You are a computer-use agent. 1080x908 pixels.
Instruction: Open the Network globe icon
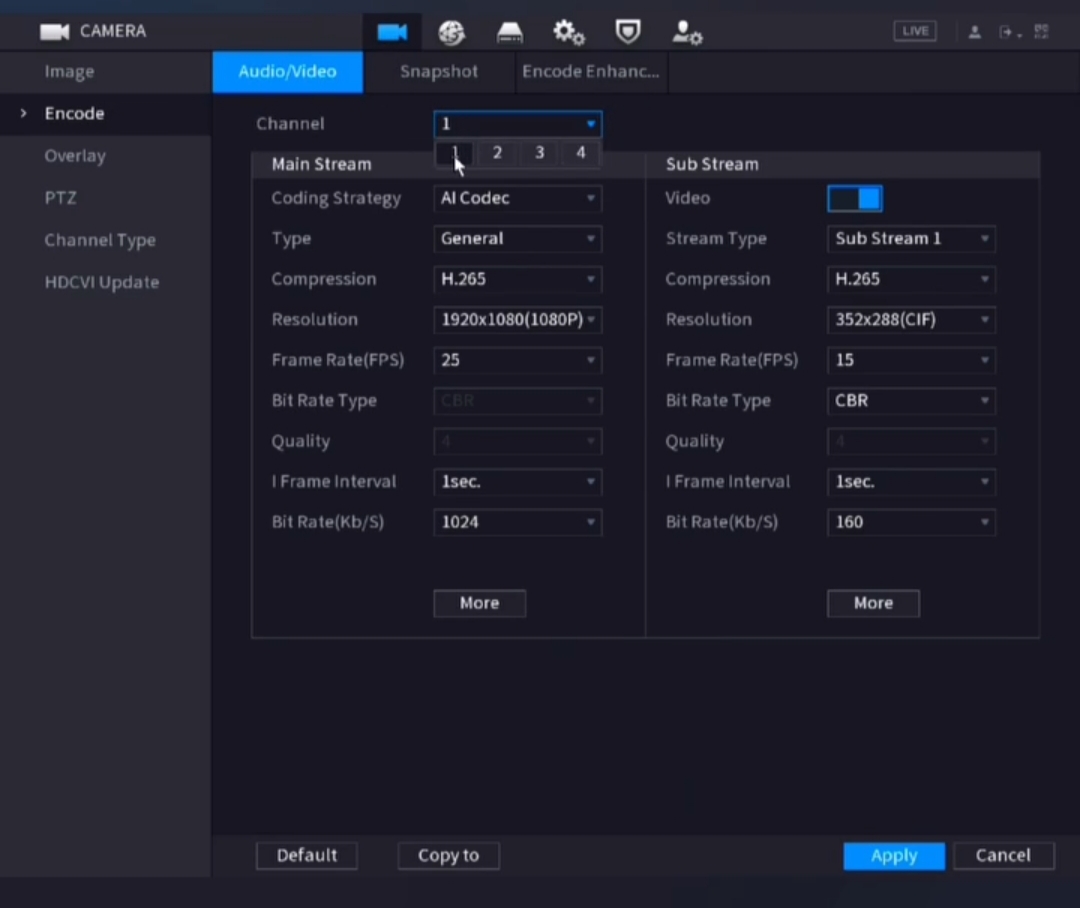pos(451,32)
